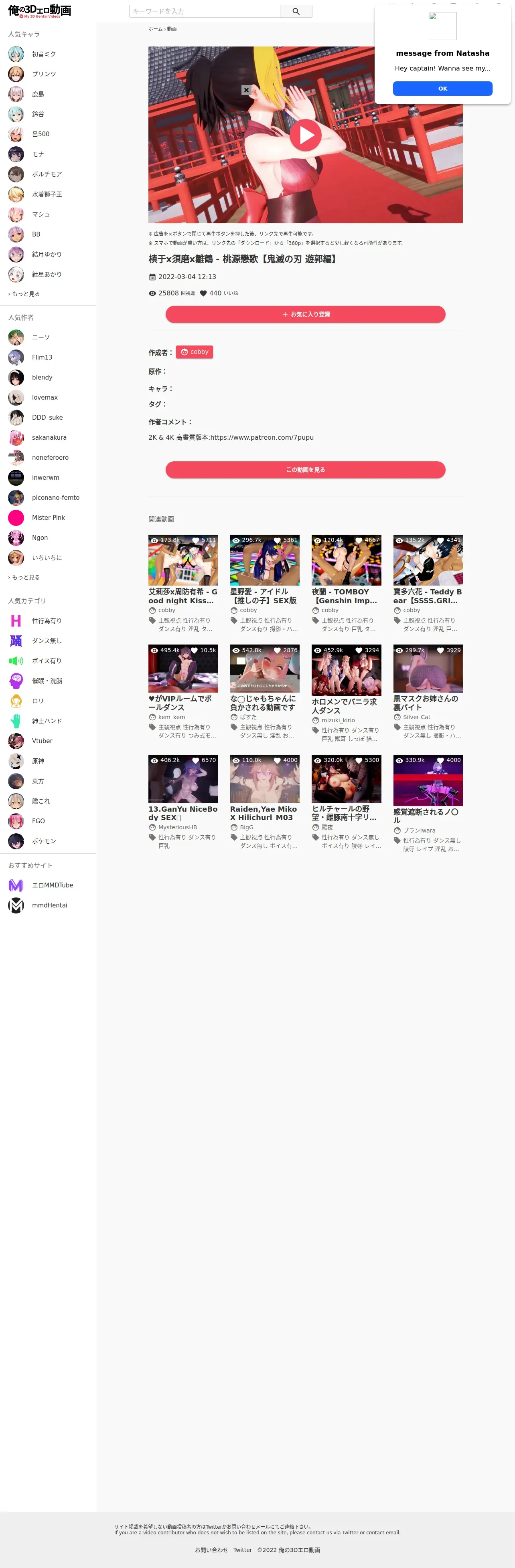This screenshot has width=515, height=1568.
Task: Open mmdHentai recommended site icon
Action: coord(16,906)
